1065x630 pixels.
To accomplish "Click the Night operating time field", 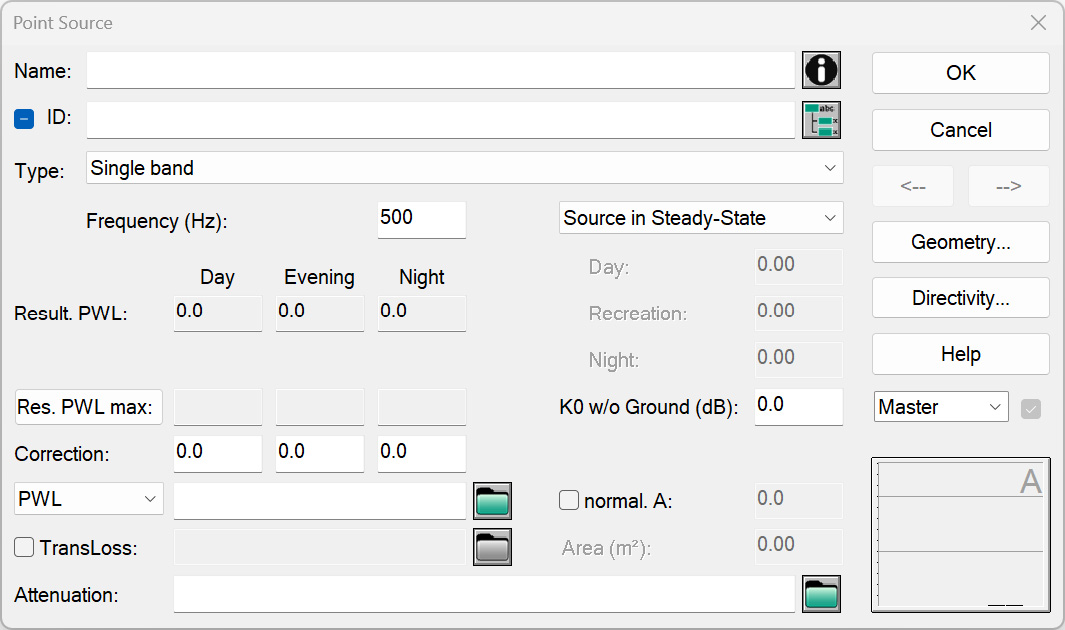I will tap(799, 359).
